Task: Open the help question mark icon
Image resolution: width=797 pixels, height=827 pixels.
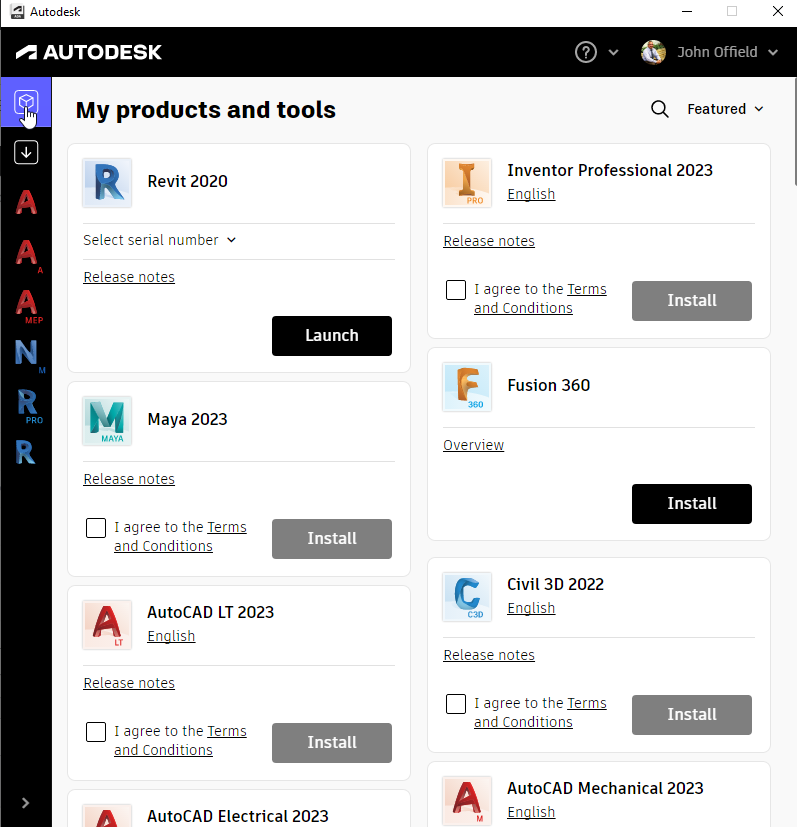Action: [585, 52]
